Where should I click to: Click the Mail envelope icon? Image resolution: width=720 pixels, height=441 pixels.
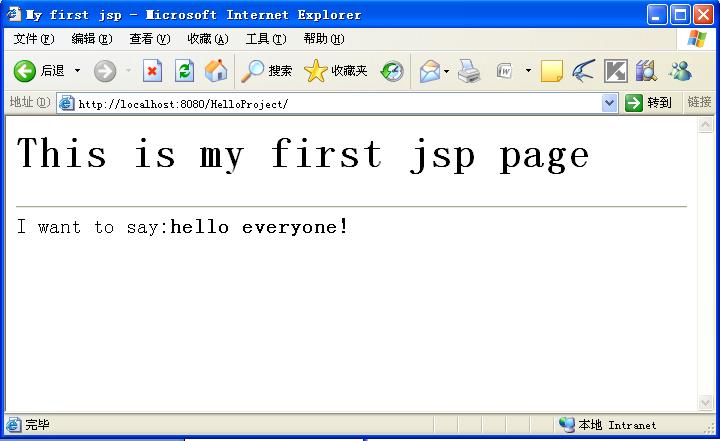coord(430,71)
